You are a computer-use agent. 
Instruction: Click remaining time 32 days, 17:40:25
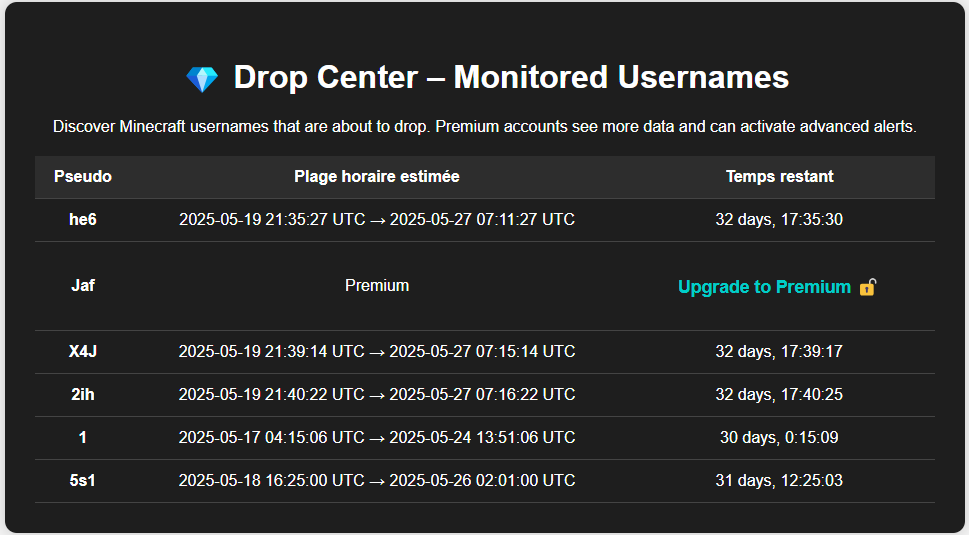point(779,394)
